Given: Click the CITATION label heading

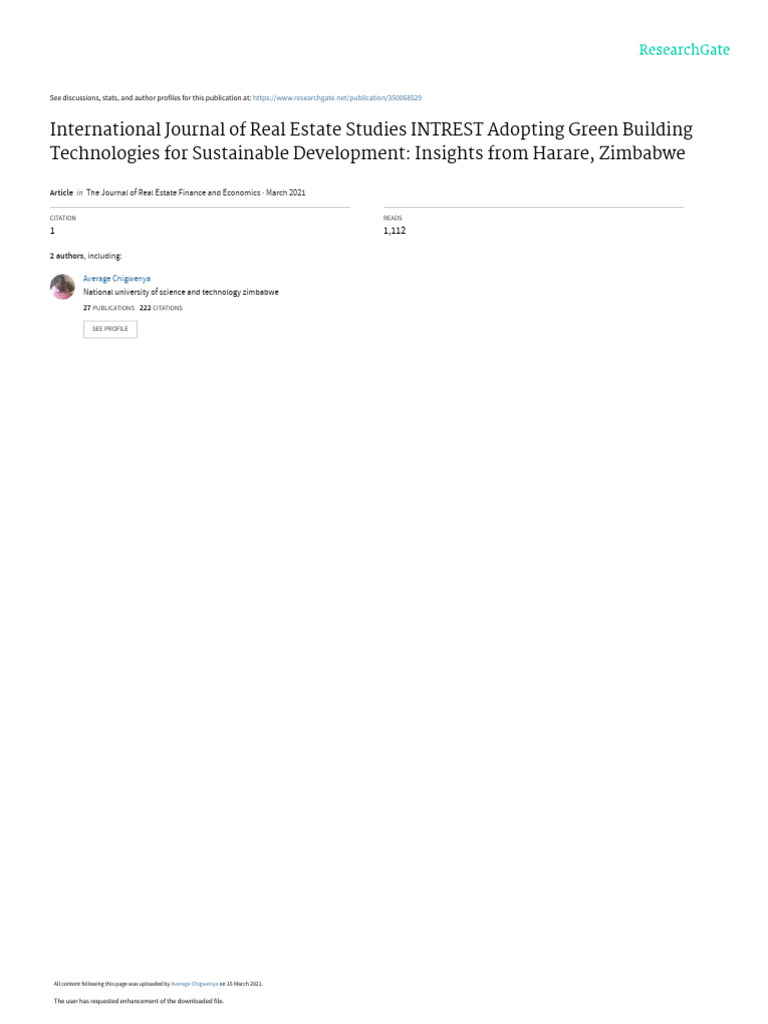Looking at the screenshot, I should point(63,218).
